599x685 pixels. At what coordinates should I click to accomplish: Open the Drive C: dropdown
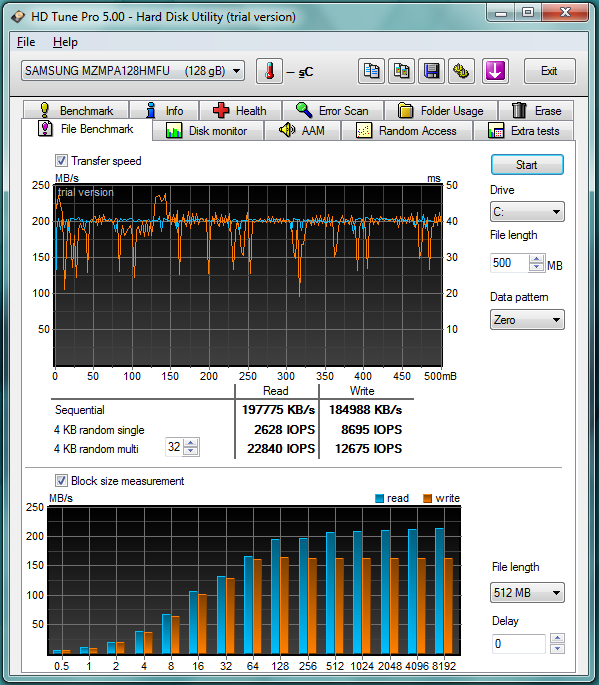[527, 212]
